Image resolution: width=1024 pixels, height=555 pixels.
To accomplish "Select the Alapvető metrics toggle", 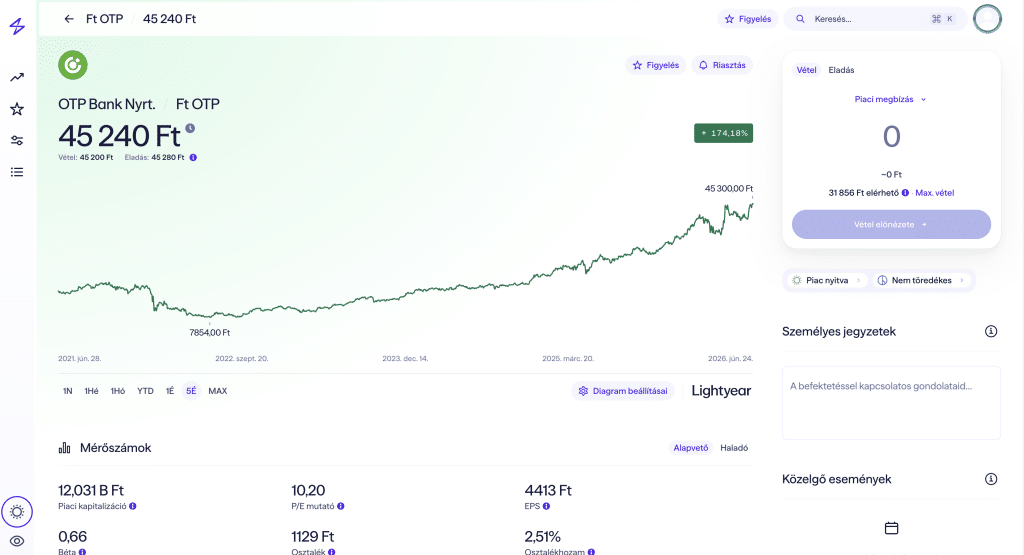I will 690,448.
